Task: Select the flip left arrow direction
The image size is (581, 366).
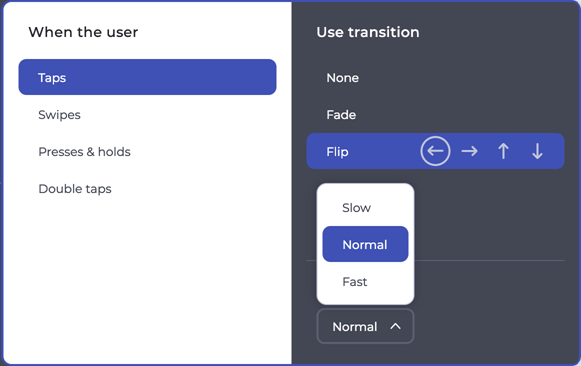Action: pos(435,151)
